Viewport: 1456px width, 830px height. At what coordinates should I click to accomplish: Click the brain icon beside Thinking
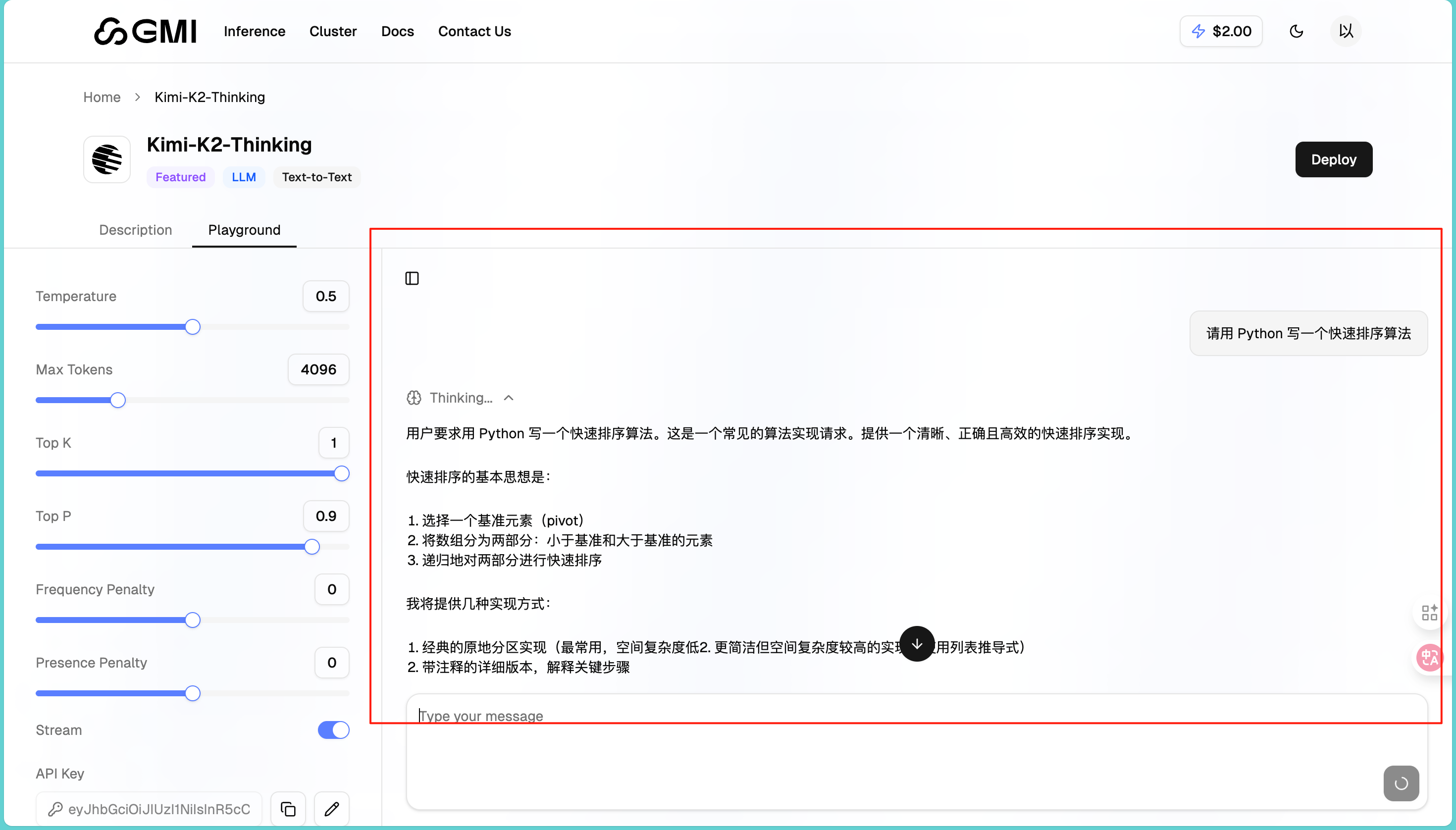coord(414,397)
